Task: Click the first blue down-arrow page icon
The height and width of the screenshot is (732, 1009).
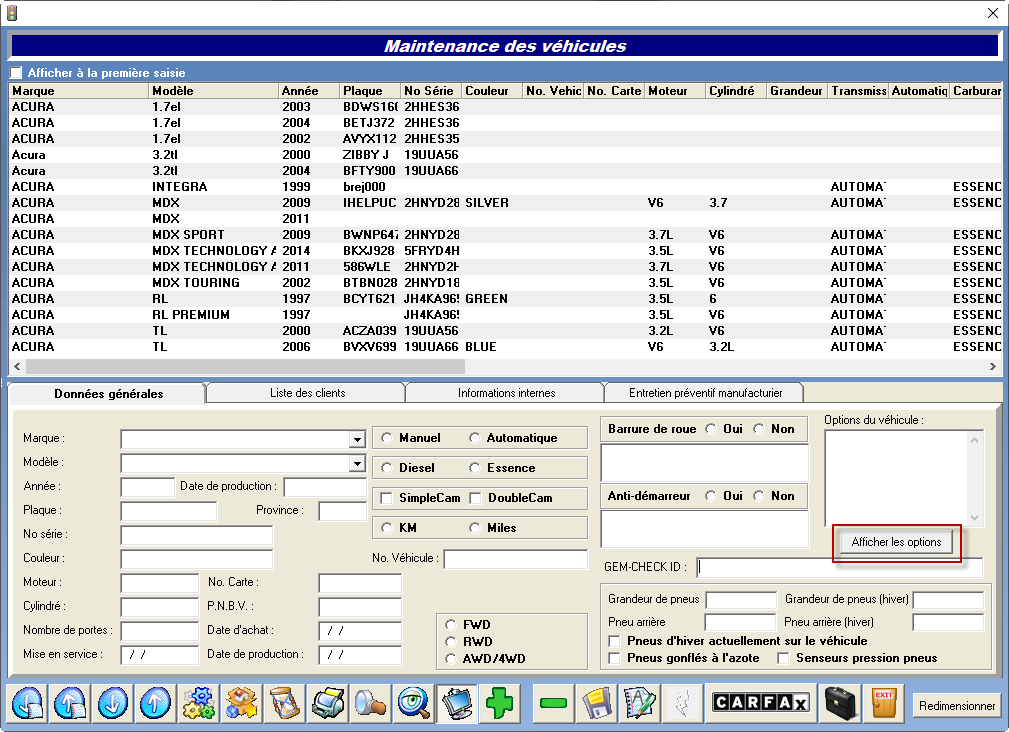Action: 28,703
